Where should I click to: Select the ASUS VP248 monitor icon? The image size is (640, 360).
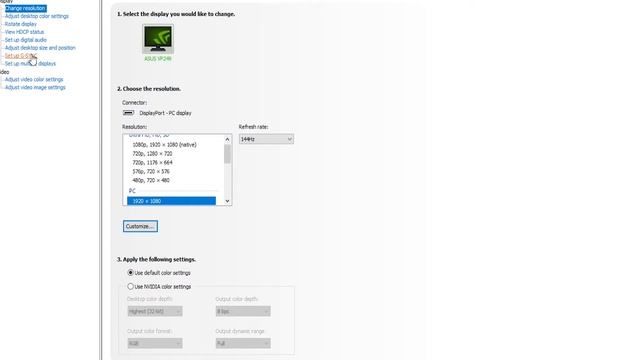coord(158,39)
